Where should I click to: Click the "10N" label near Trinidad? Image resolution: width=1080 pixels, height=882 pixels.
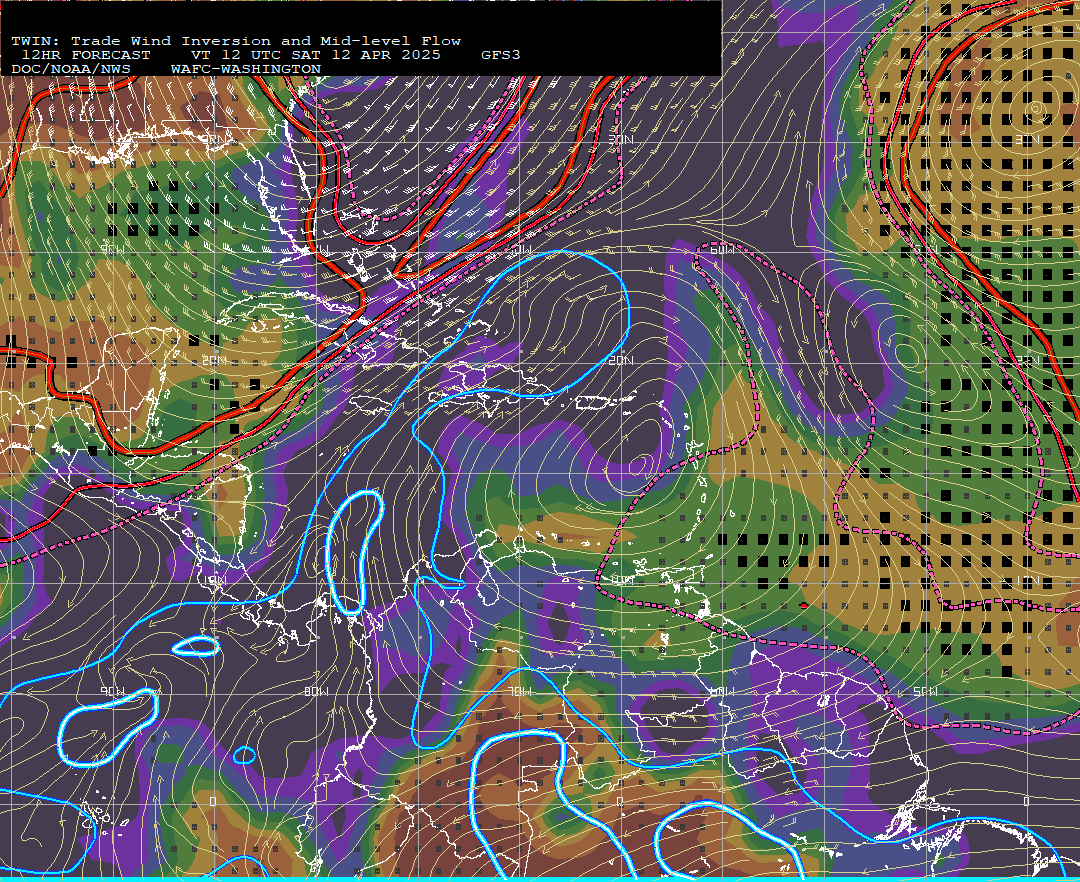[622, 580]
